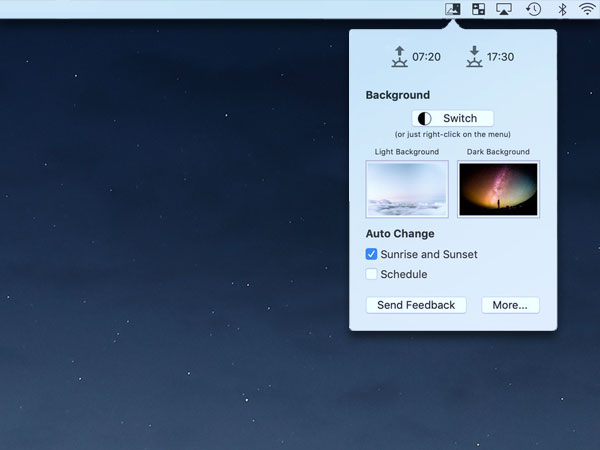Open the Time Machine menu bar icon
The height and width of the screenshot is (450, 600).
(x=533, y=9)
